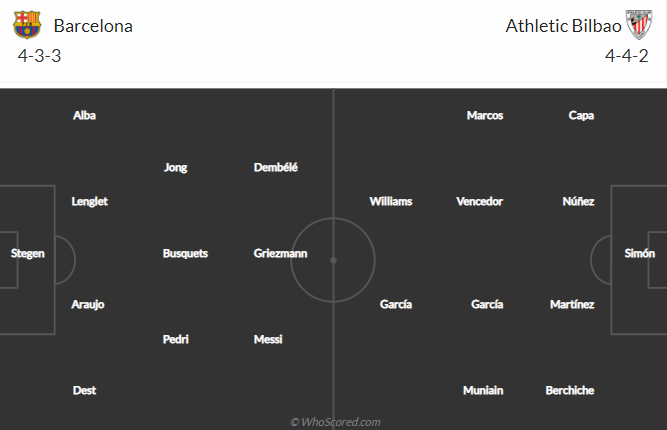Screen dimensions: 667x430
Task: Click Berchiche's player label
Action: [x=570, y=391]
